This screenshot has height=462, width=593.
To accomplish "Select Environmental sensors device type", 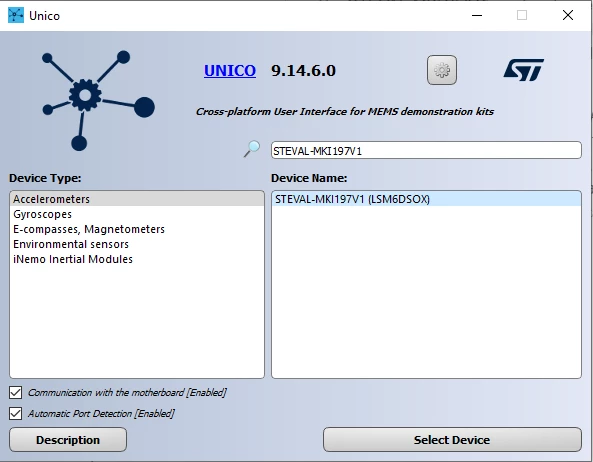I will click(x=137, y=244).
